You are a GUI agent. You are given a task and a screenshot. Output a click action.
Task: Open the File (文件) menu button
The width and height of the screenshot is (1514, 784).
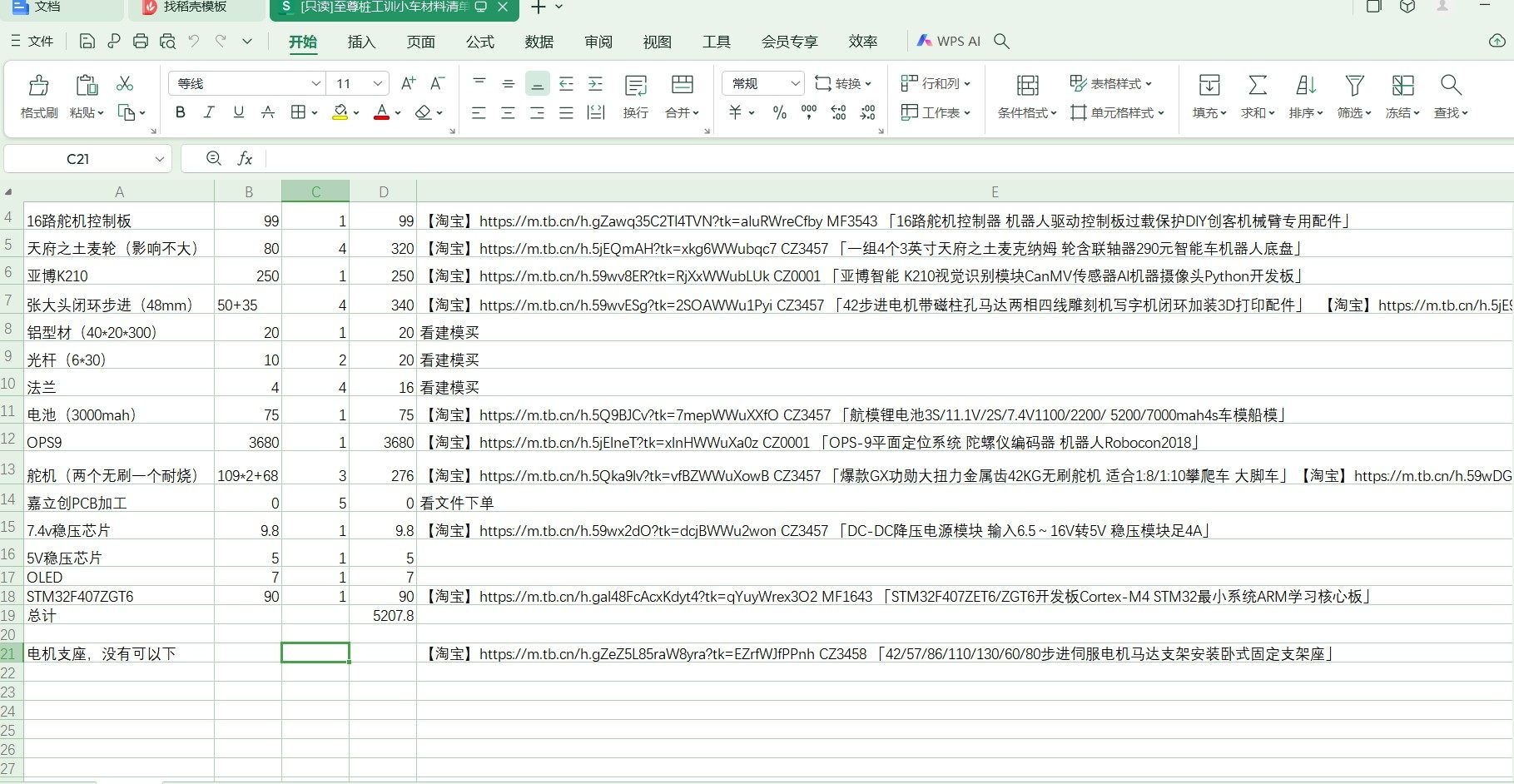(x=32, y=41)
